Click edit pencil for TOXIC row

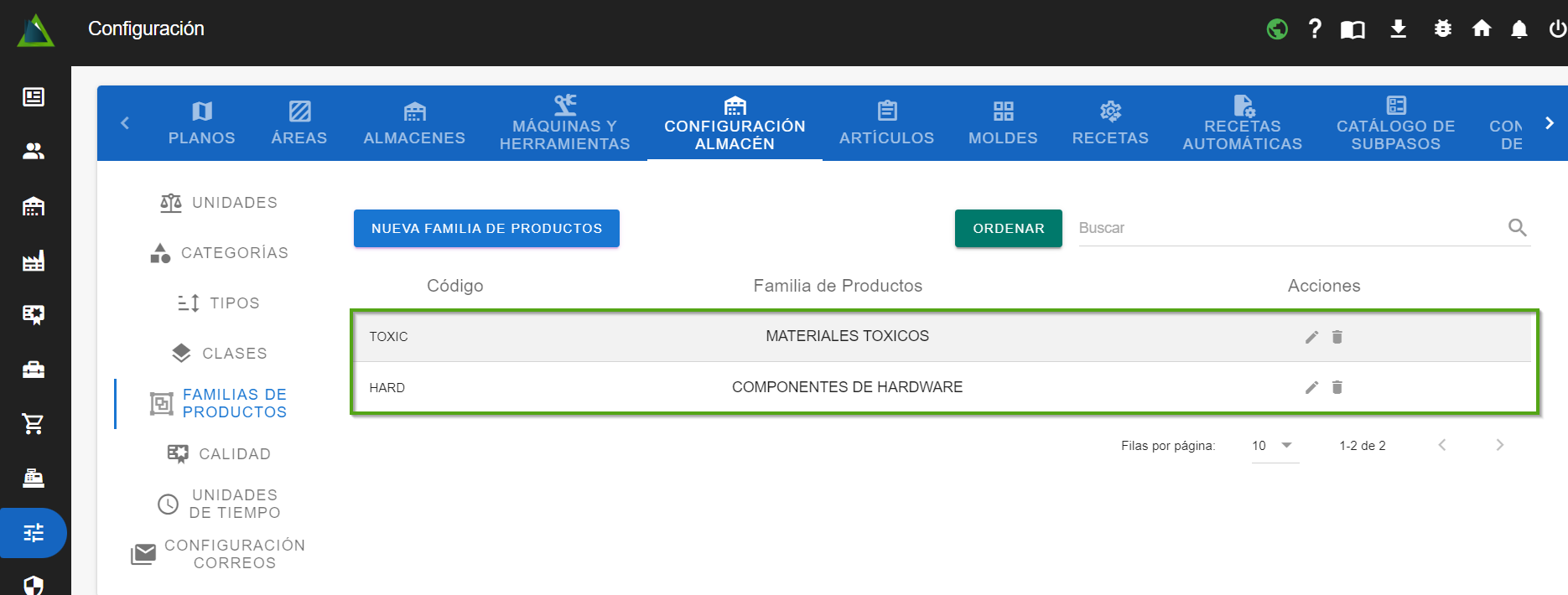click(1311, 337)
